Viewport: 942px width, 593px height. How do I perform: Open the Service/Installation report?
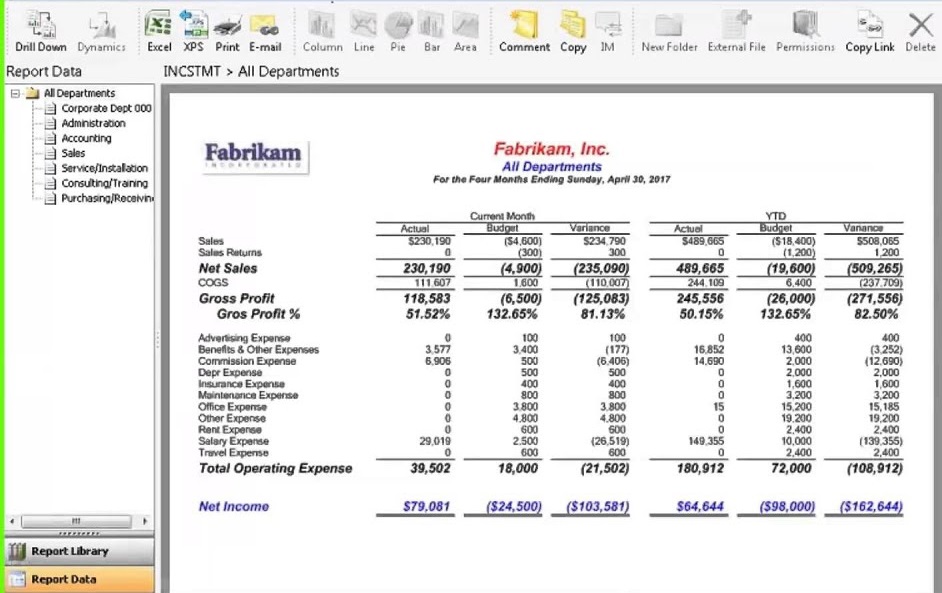pyautogui.click(x=105, y=168)
